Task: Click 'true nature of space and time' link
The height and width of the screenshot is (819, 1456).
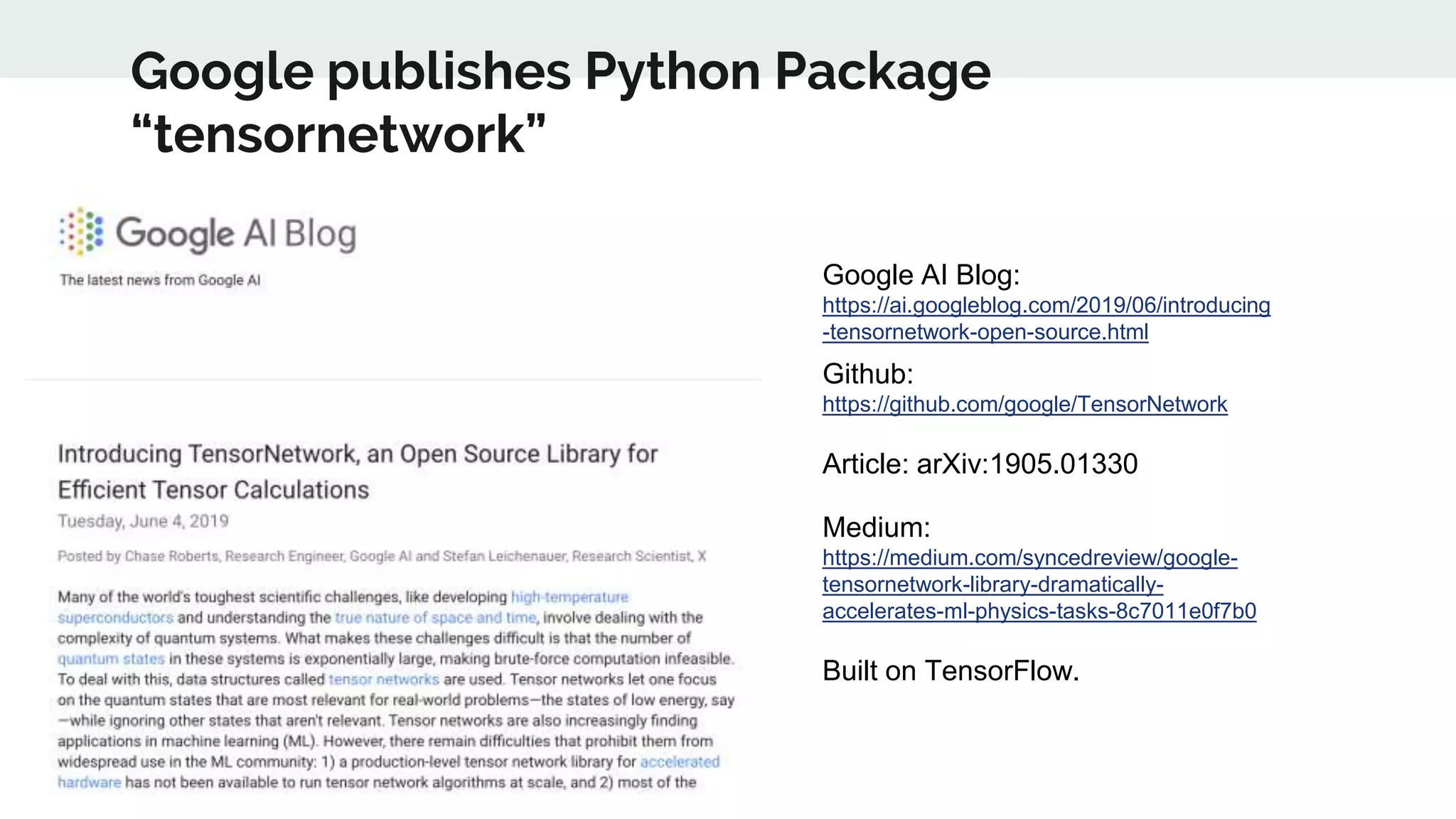Action: (x=435, y=618)
